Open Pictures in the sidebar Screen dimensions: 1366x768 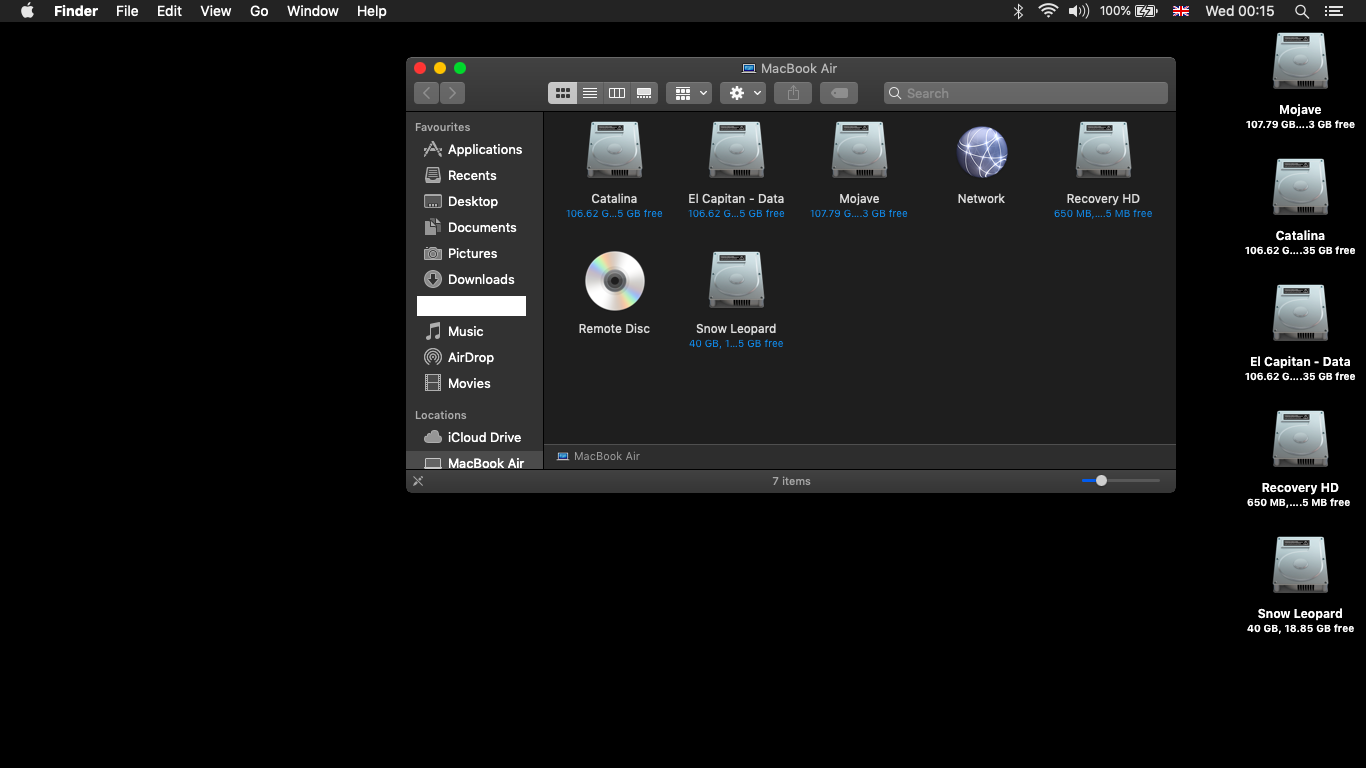(x=474, y=253)
